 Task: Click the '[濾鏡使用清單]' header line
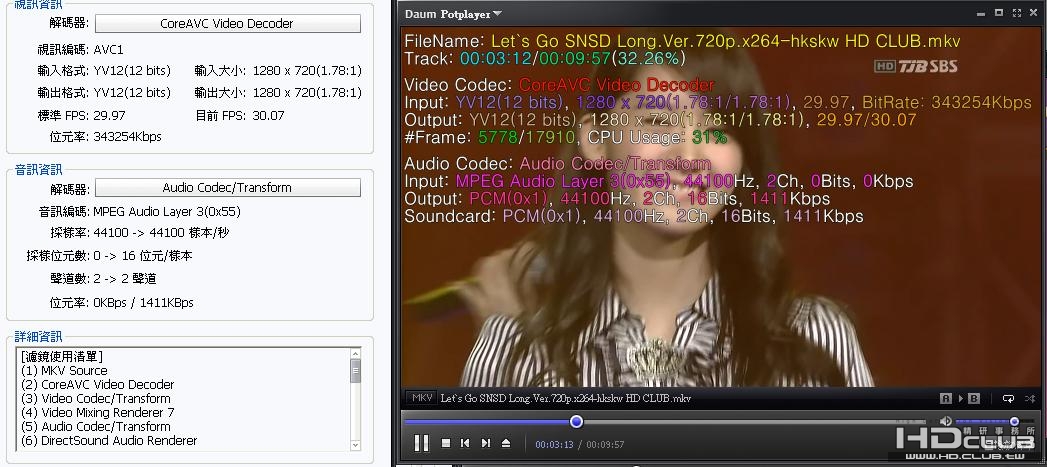[62, 357]
